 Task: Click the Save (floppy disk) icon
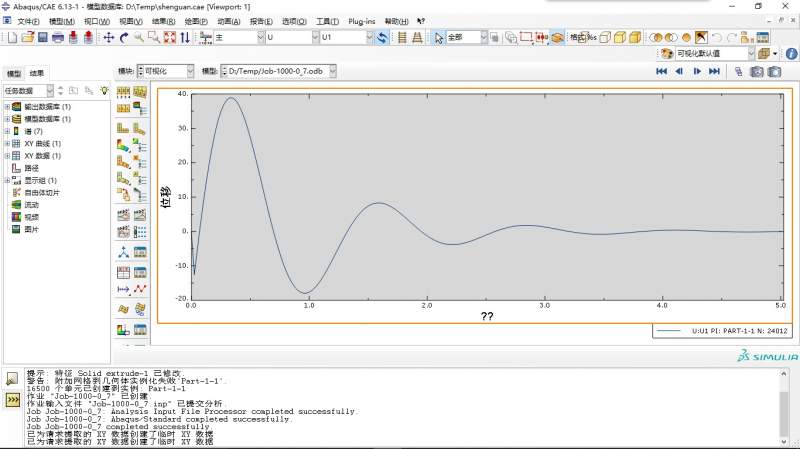pos(43,37)
